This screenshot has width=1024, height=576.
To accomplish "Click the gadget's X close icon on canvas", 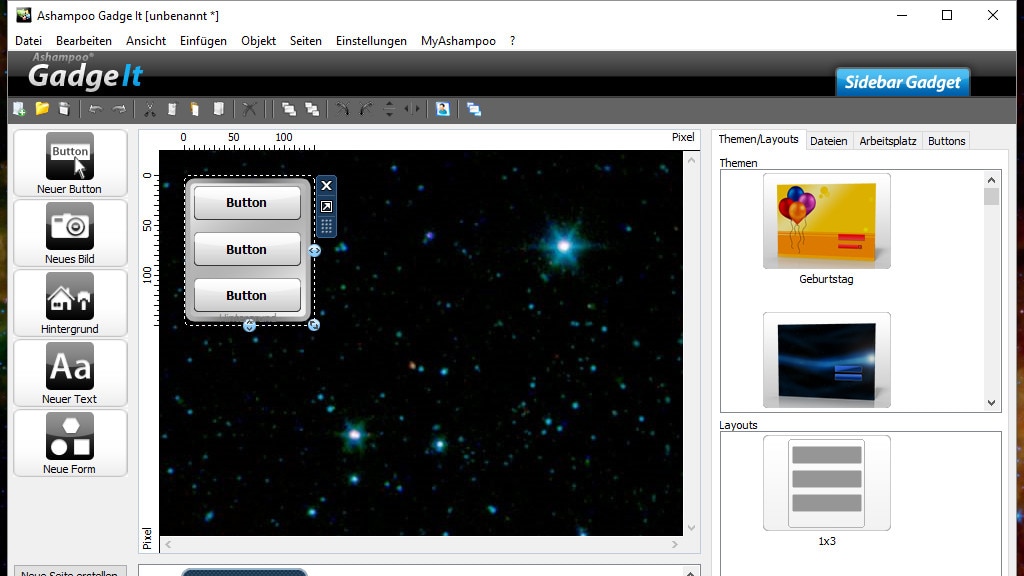I will click(326, 186).
